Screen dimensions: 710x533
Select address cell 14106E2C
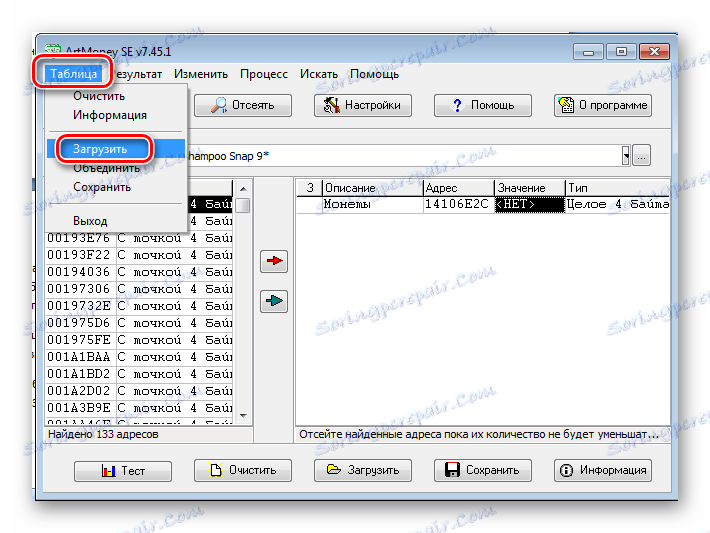pyautogui.click(x=458, y=204)
